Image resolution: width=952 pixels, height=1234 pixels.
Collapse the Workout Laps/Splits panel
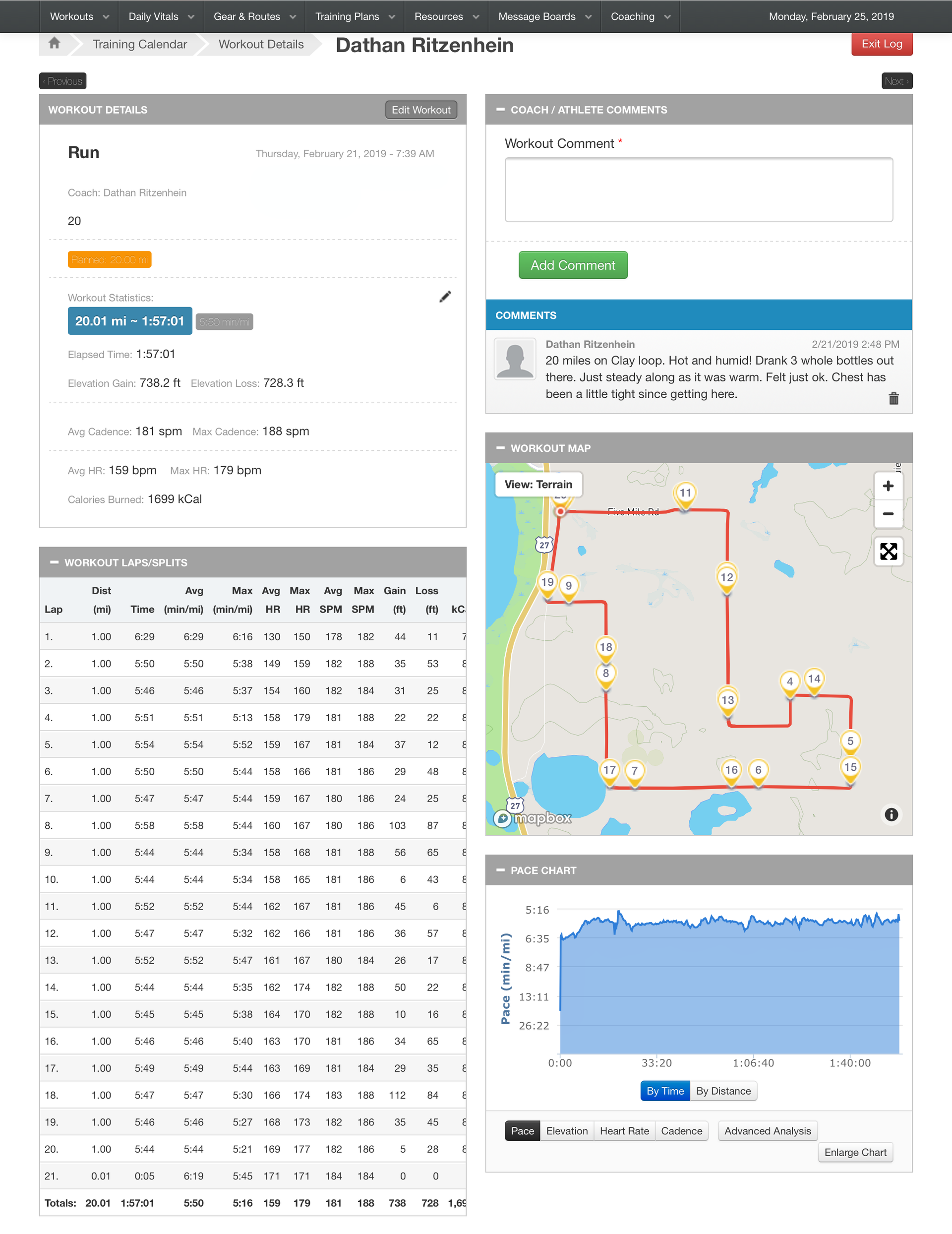click(54, 563)
